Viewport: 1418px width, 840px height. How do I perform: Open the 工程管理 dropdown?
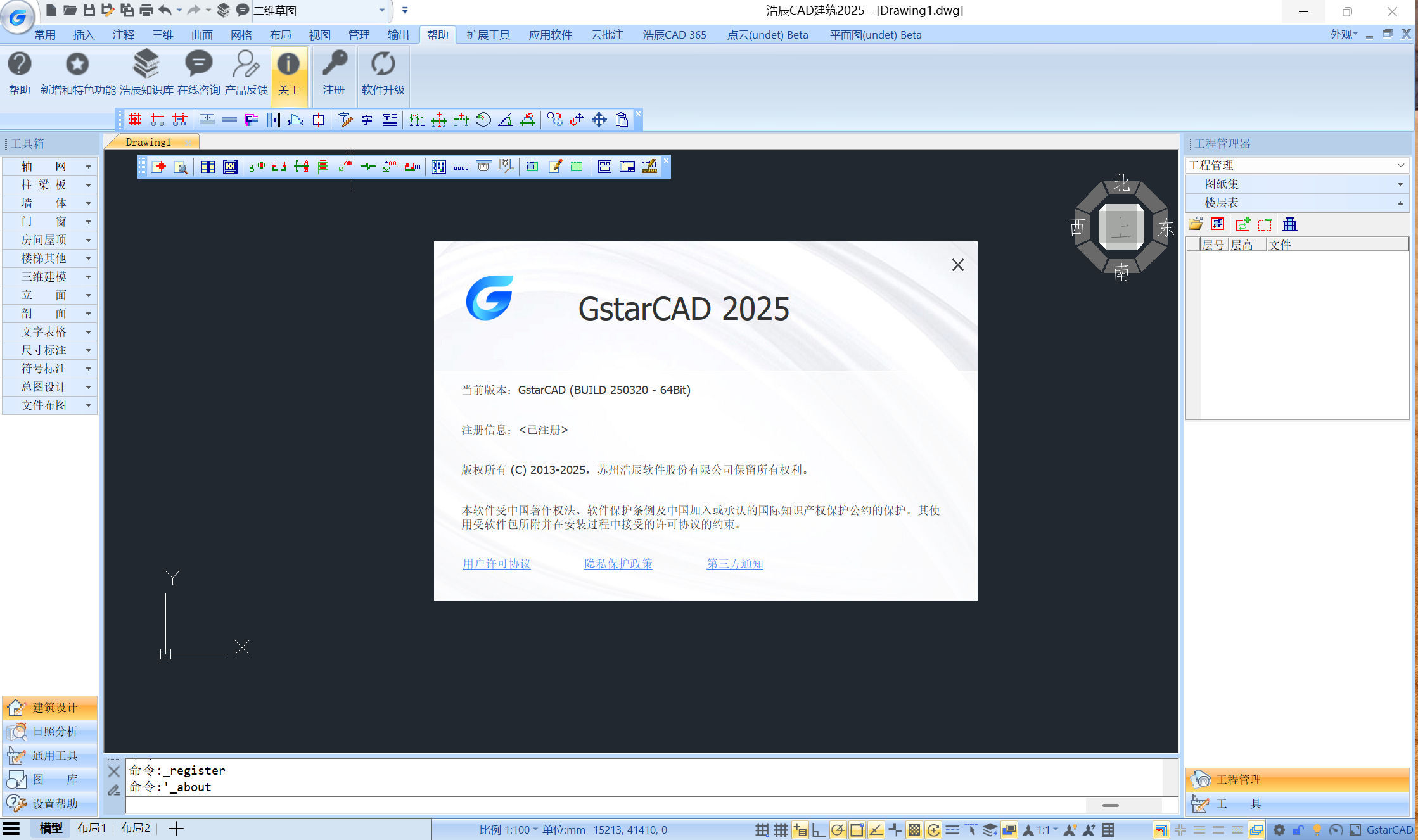(1400, 165)
